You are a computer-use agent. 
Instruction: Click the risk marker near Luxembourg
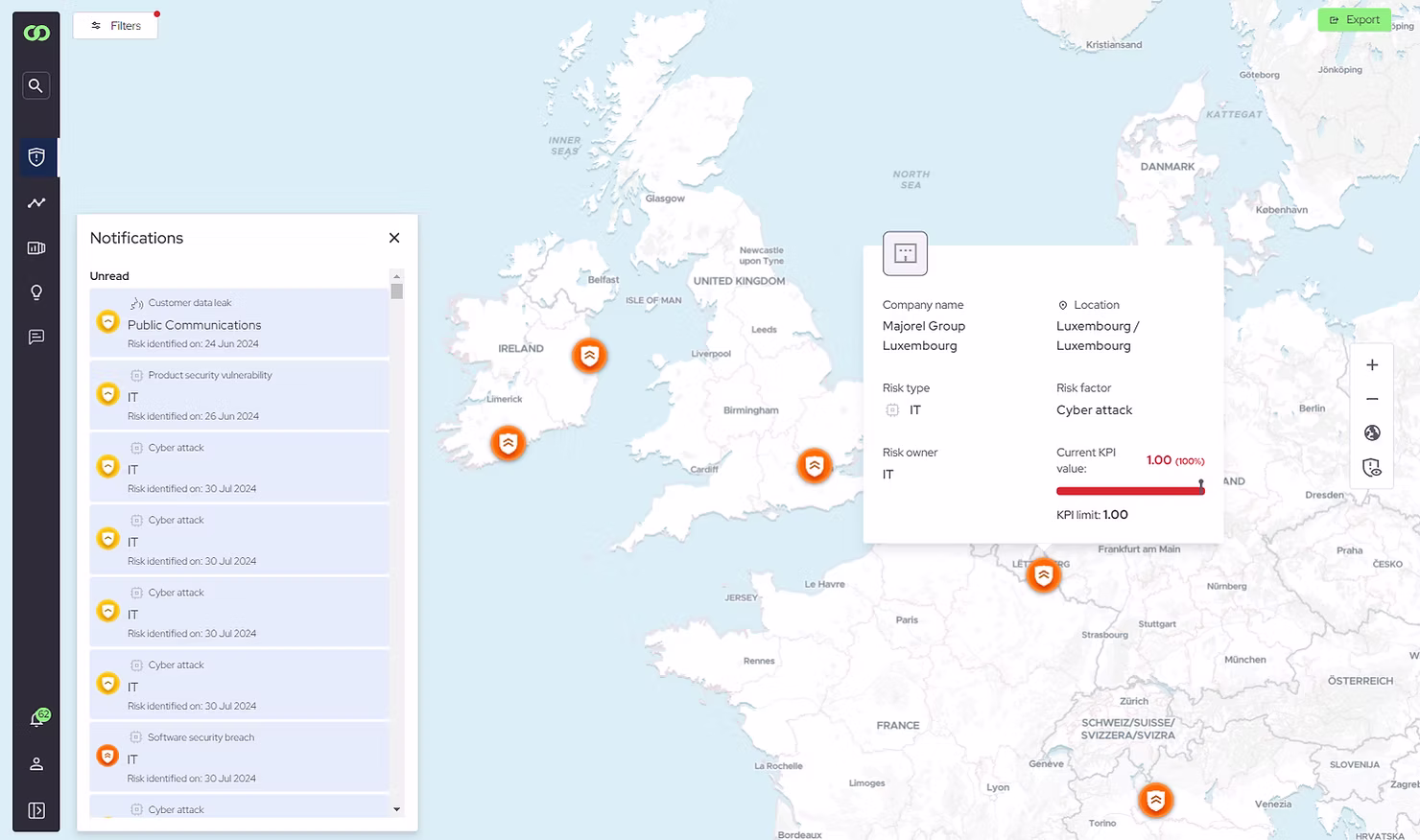point(1043,575)
